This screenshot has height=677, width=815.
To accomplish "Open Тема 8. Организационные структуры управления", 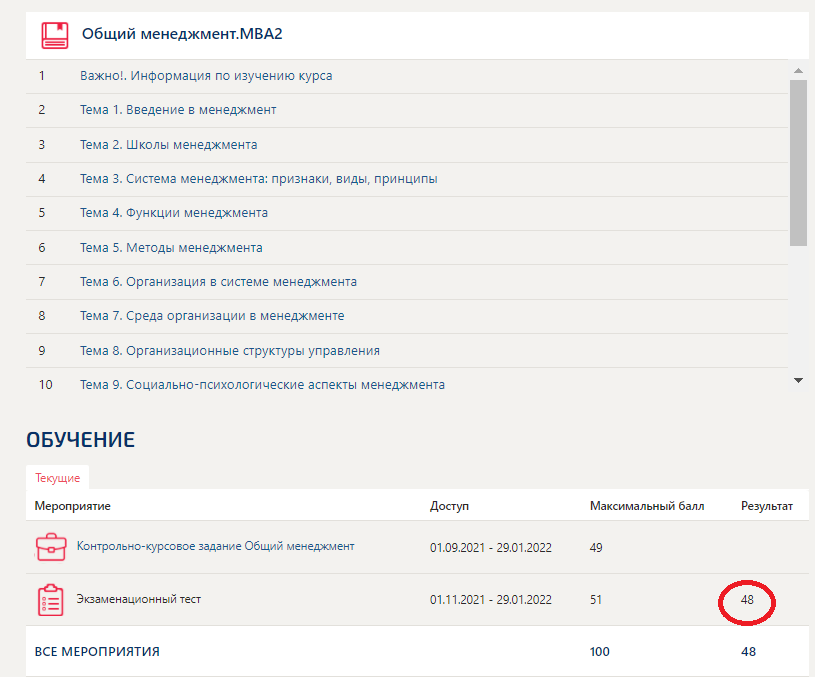I will (230, 350).
